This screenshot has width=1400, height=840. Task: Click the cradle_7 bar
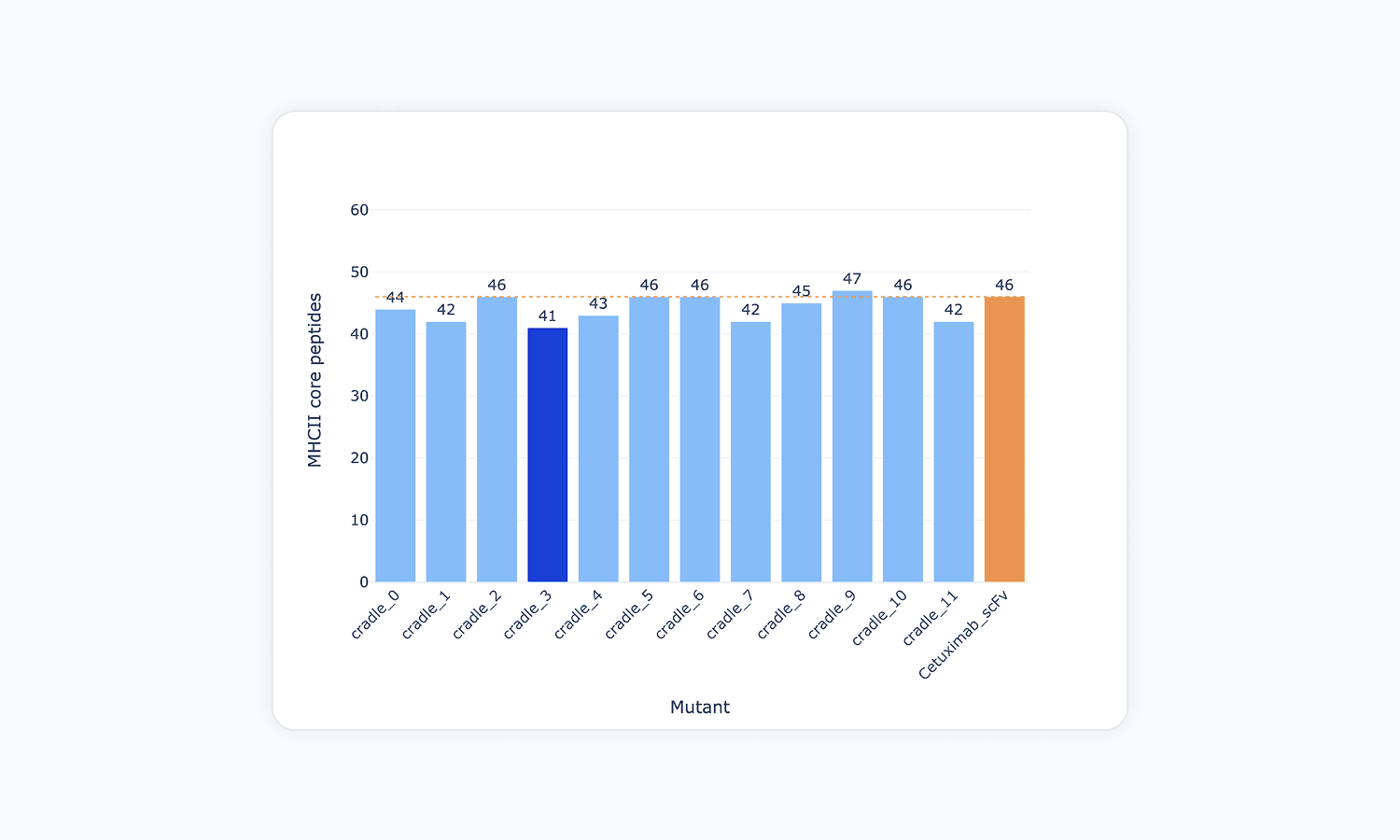(750, 452)
